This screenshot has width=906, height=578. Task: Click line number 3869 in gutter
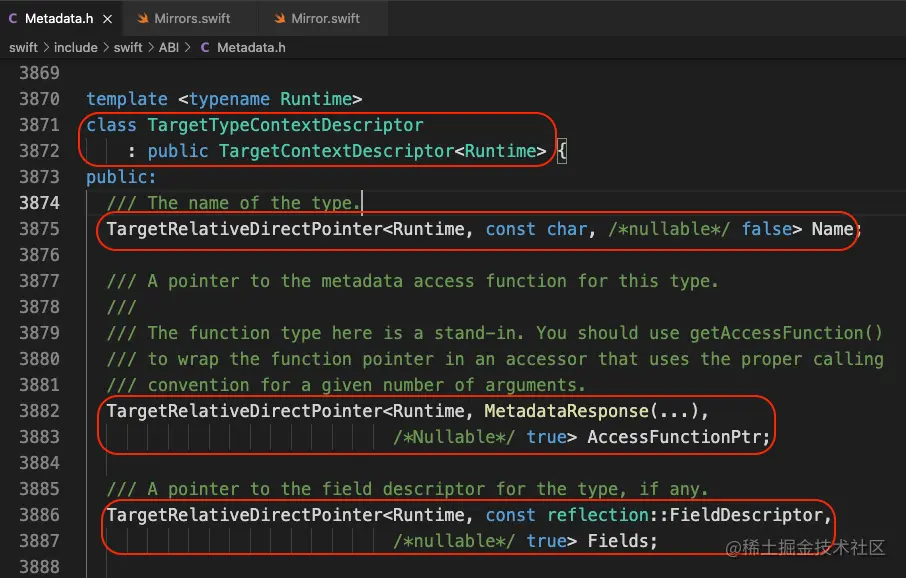[39, 73]
